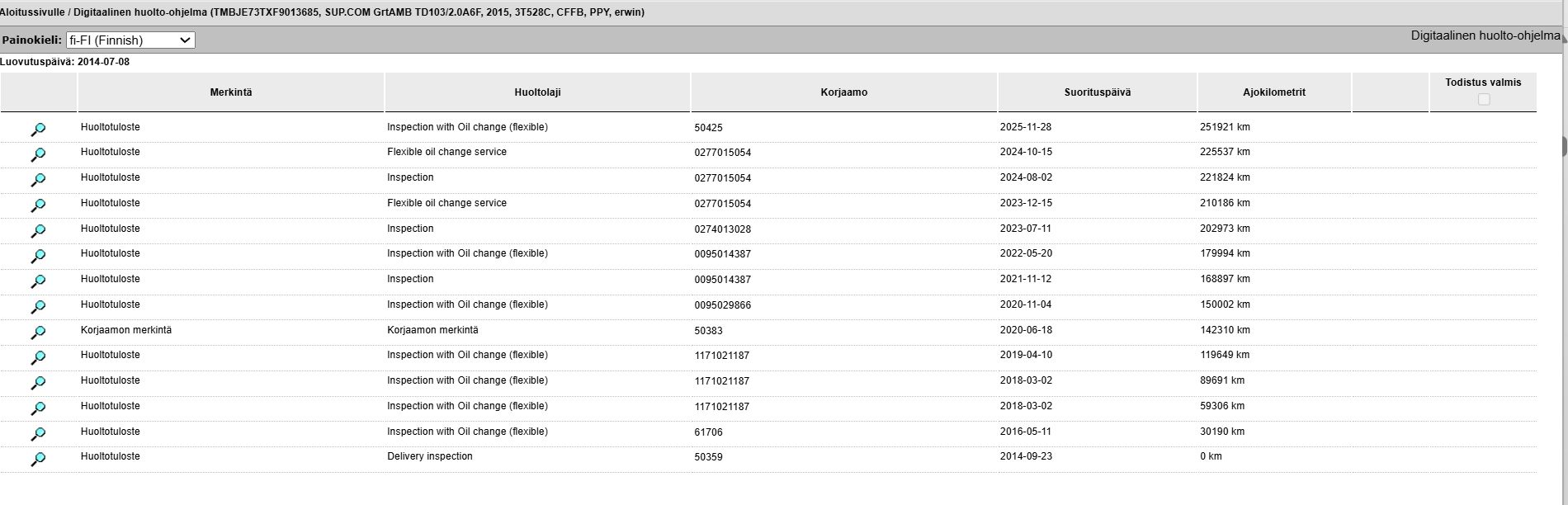This screenshot has width=1568, height=505.
Task: Go to Aloitussivulle in breadcrumb
Action: (x=31, y=12)
